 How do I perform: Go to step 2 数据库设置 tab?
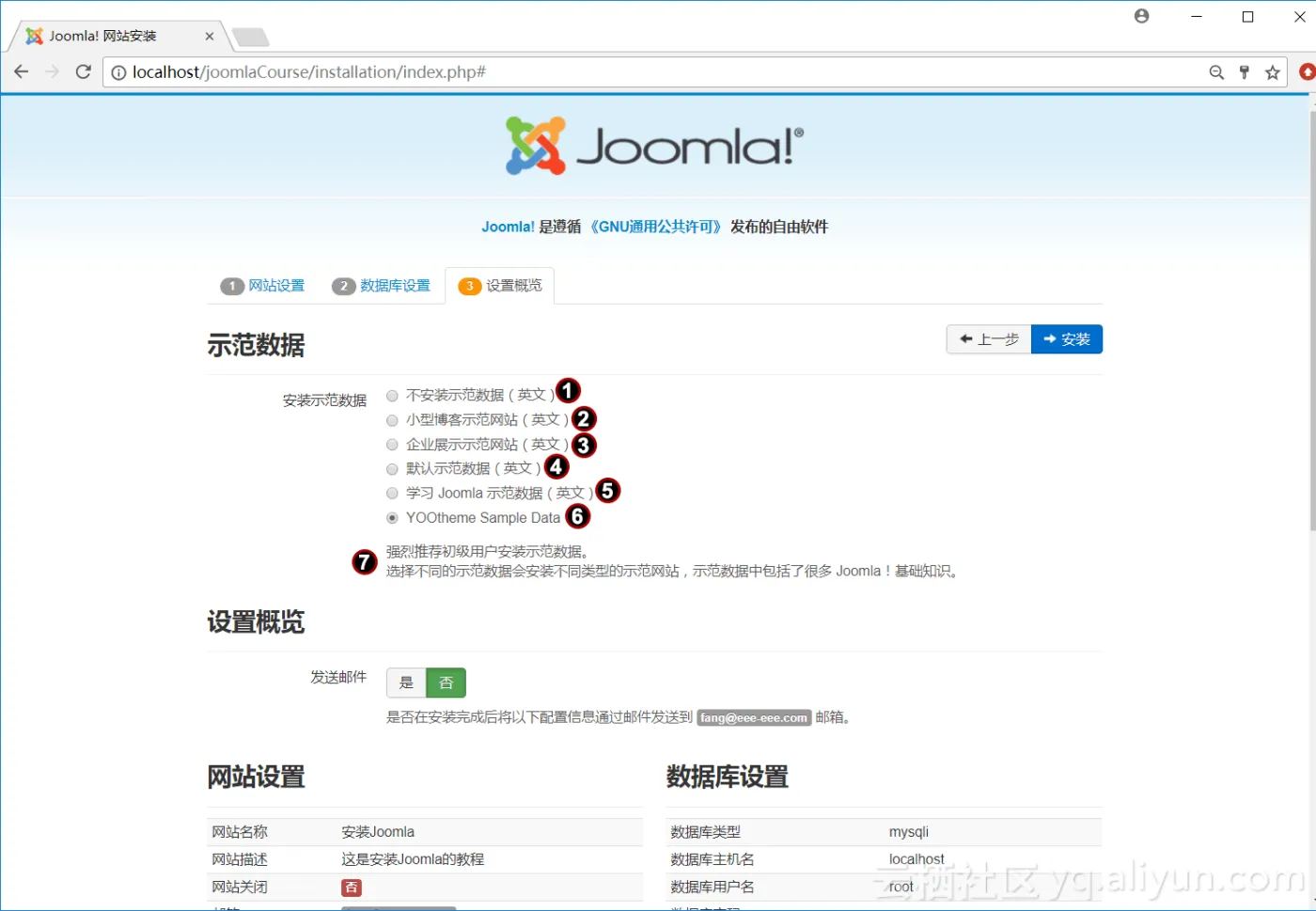[382, 286]
